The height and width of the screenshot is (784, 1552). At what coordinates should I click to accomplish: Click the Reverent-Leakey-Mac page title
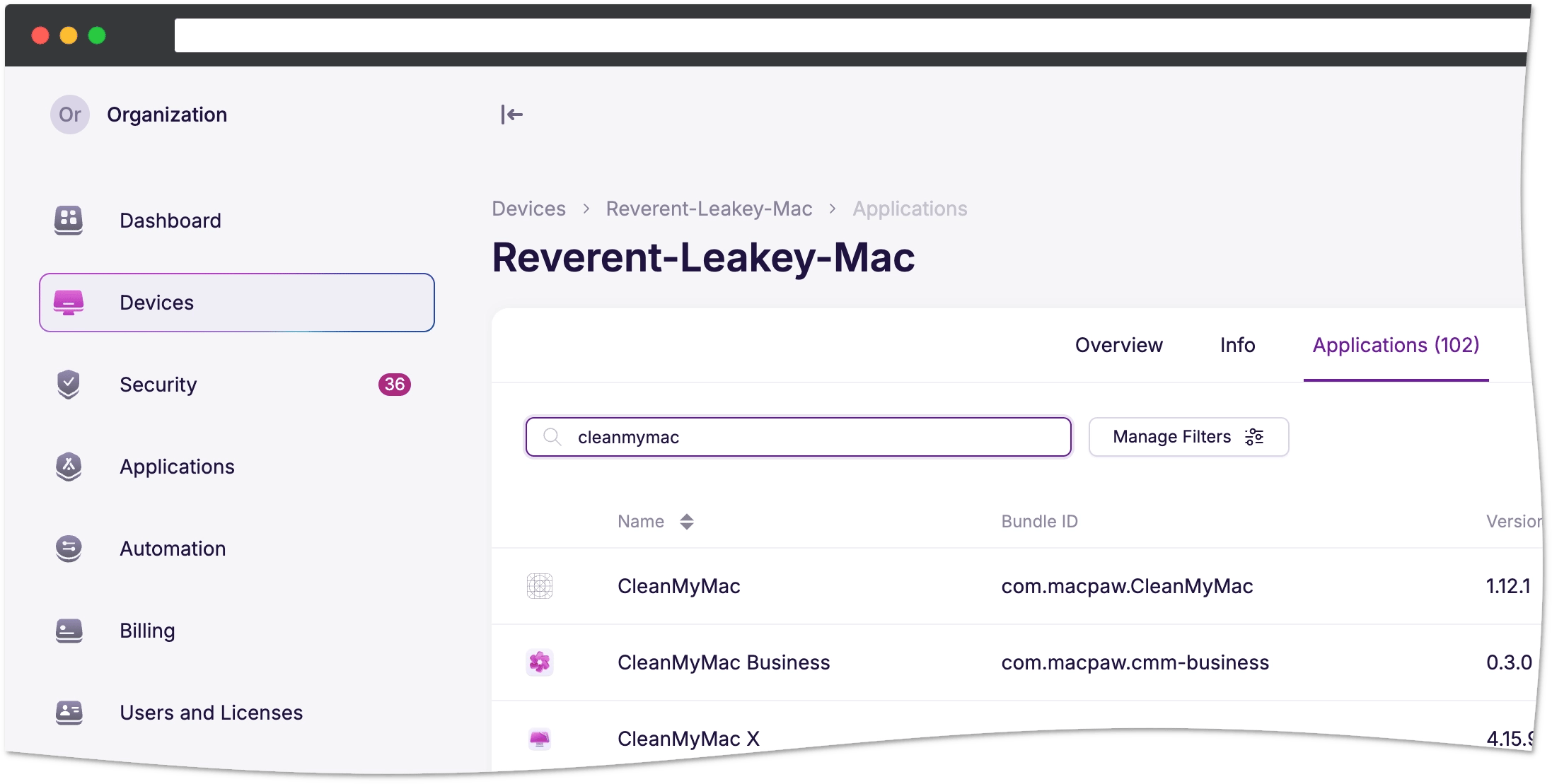703,257
